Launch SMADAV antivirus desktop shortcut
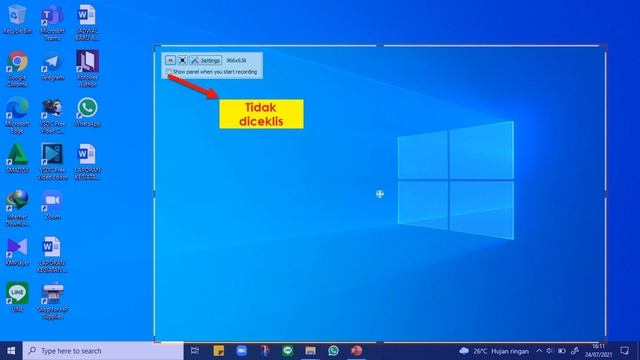 coord(17,158)
